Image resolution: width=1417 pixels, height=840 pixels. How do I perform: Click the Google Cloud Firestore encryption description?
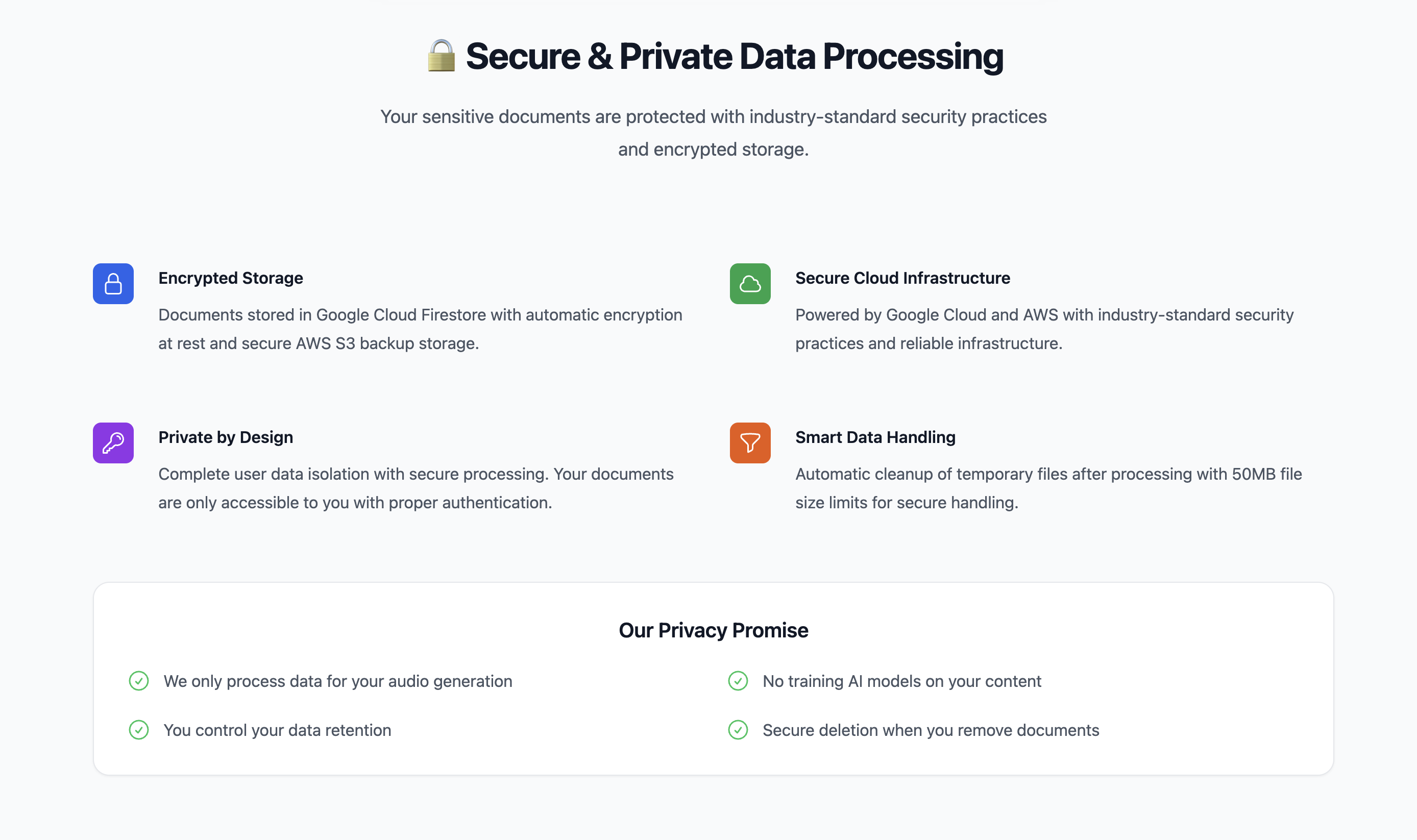click(x=420, y=329)
